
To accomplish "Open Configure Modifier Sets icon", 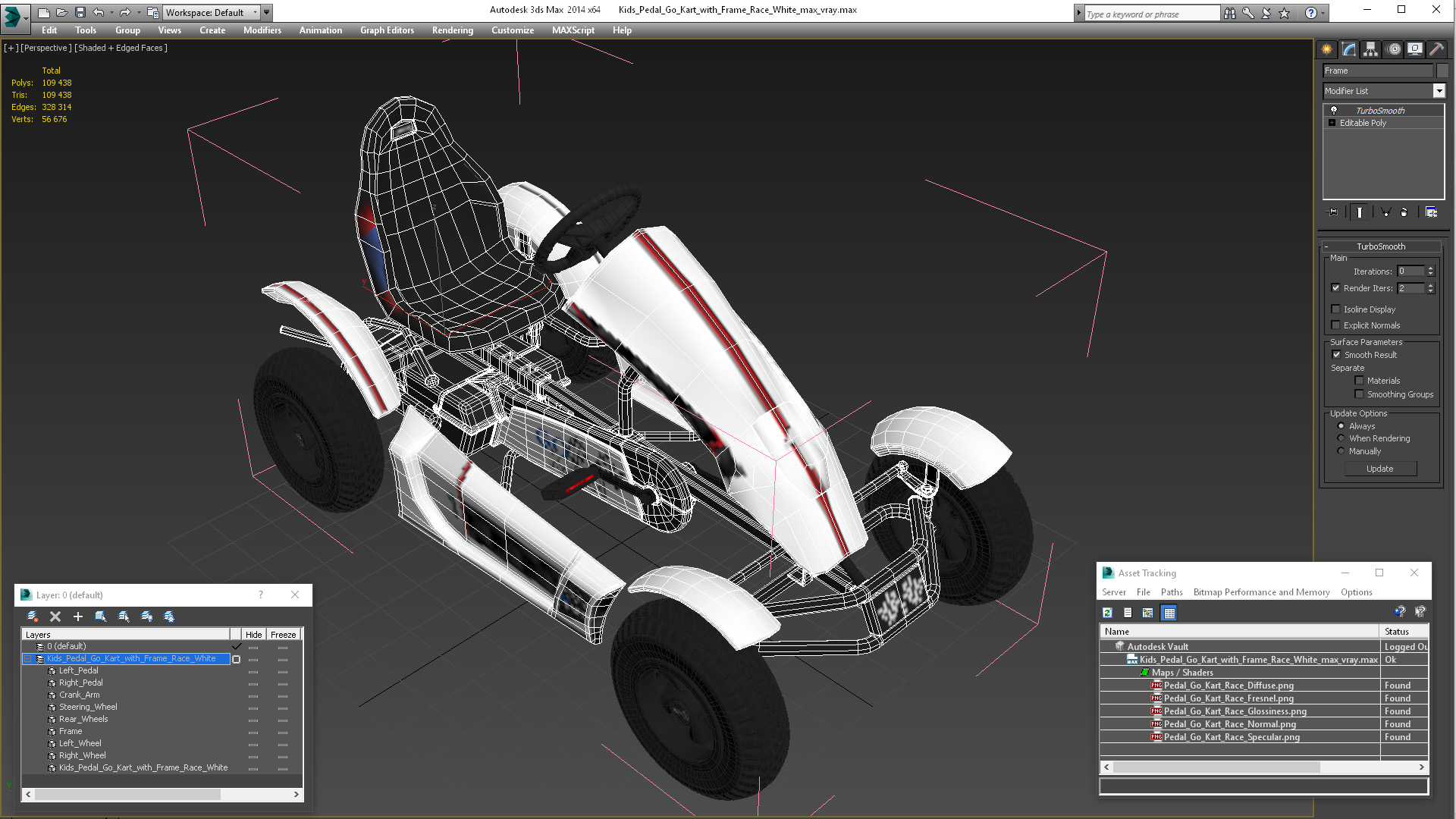I will coord(1431,212).
